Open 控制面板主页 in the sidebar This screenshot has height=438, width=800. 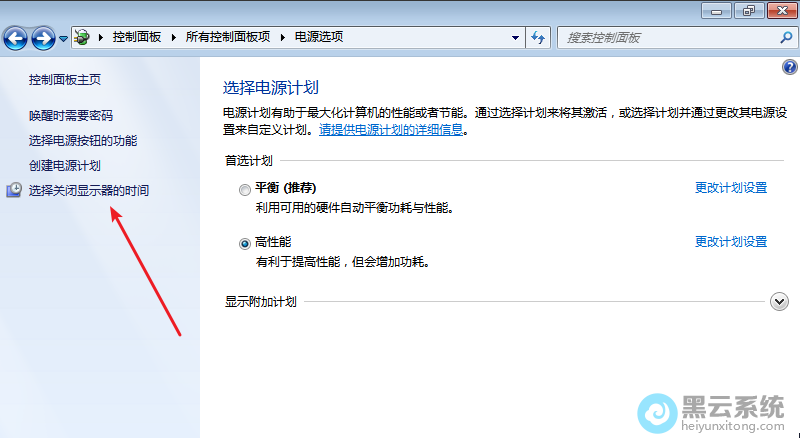pos(65,79)
